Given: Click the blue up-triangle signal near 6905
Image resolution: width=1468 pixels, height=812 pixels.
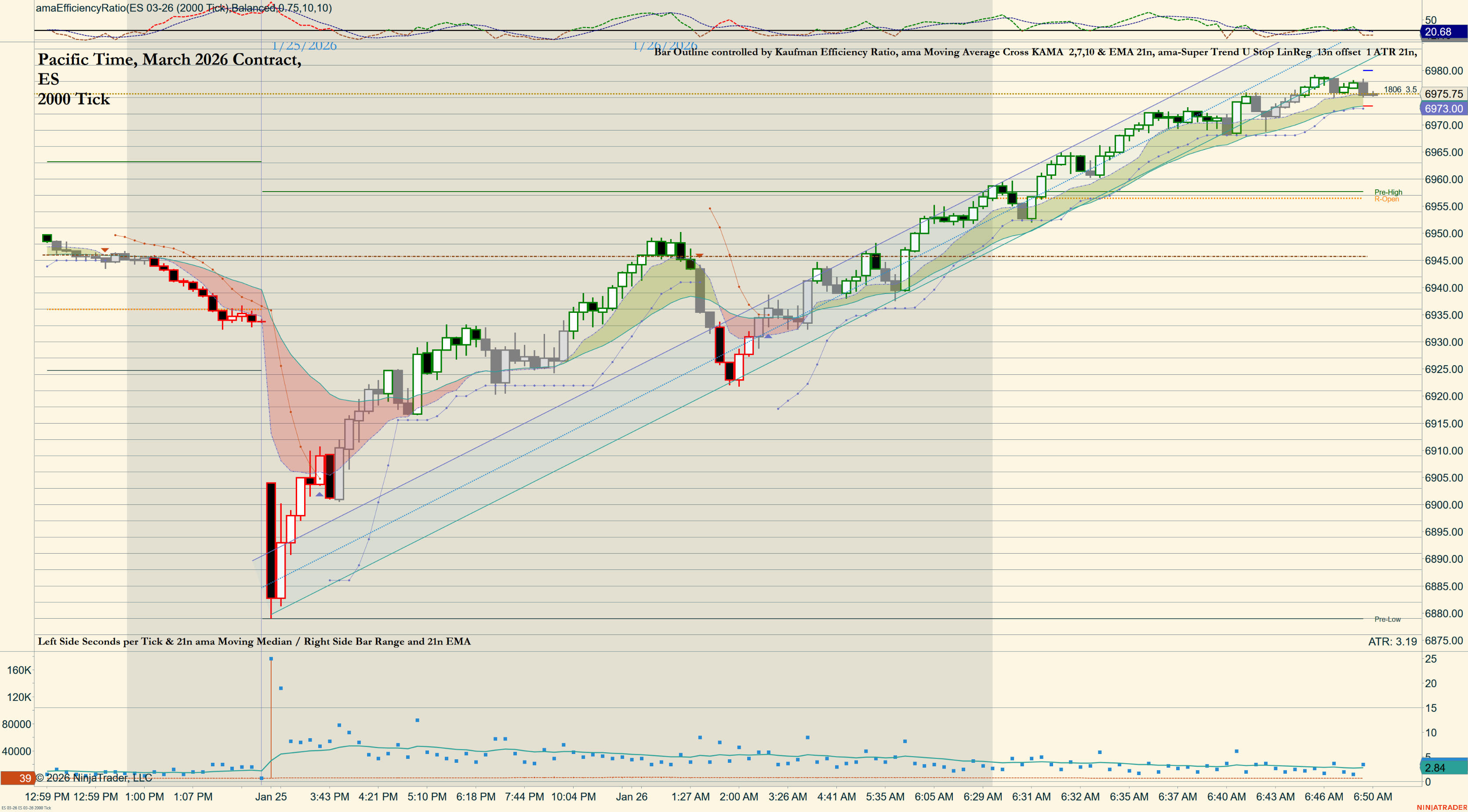Looking at the screenshot, I should (x=319, y=494).
